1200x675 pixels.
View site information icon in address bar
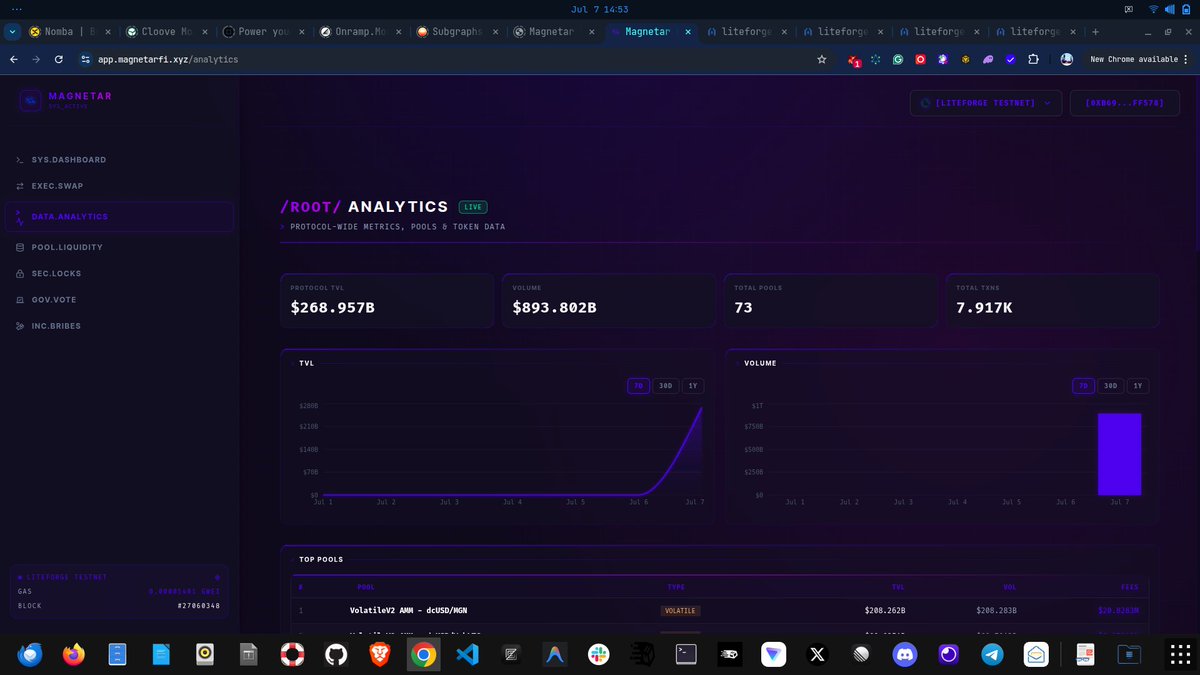click(x=86, y=59)
